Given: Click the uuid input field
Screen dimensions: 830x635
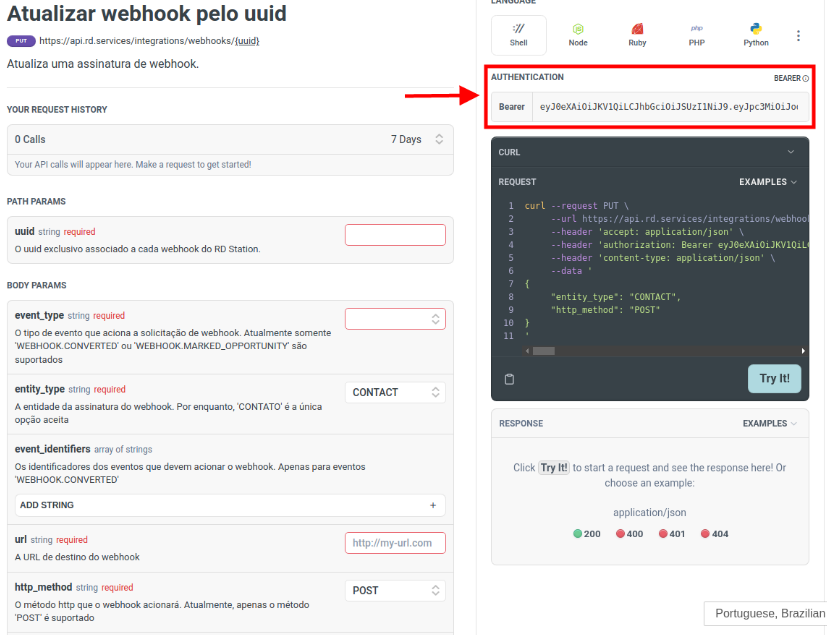Looking at the screenshot, I should tap(395, 235).
